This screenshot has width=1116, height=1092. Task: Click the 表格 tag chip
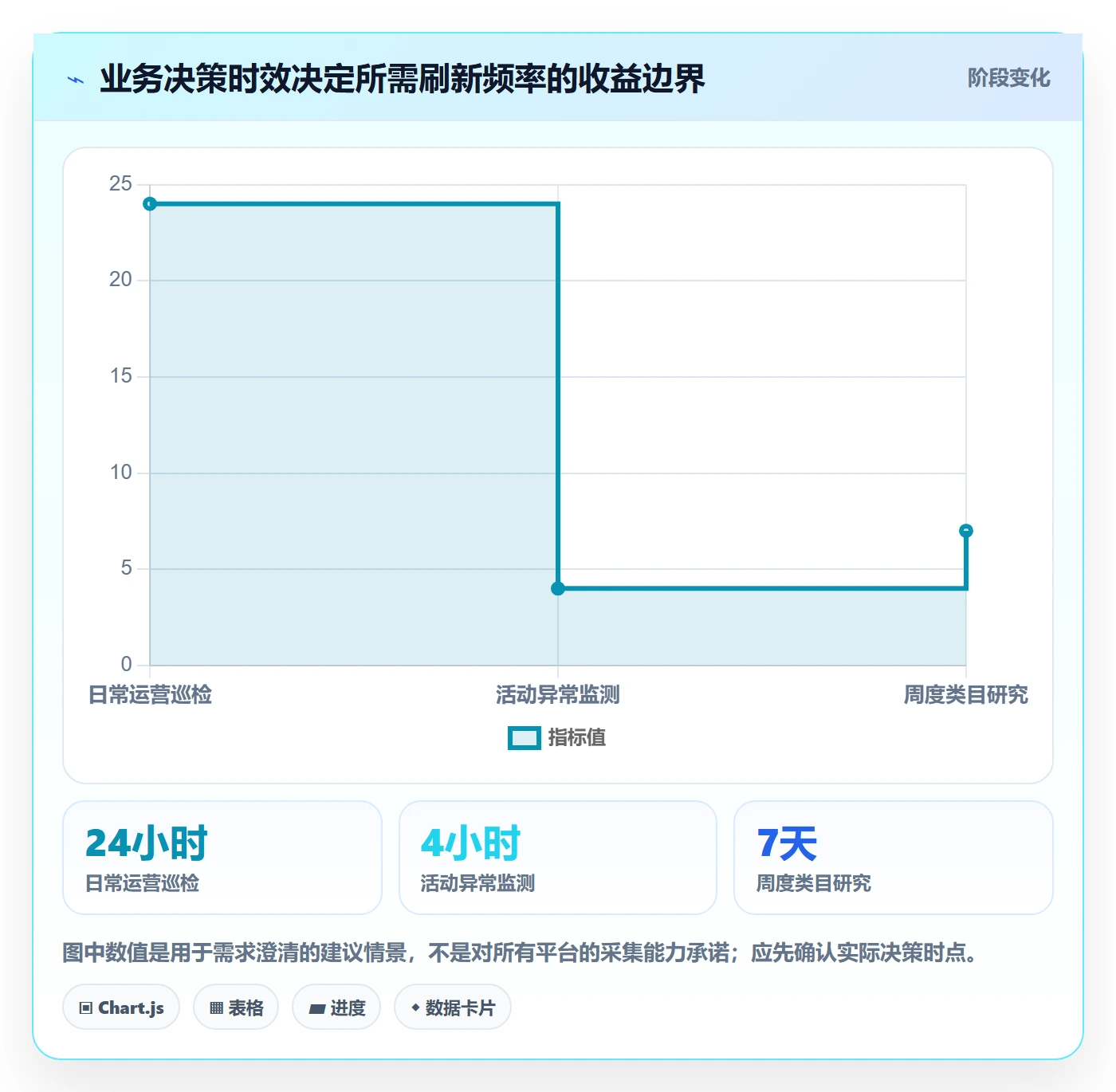(236, 1008)
